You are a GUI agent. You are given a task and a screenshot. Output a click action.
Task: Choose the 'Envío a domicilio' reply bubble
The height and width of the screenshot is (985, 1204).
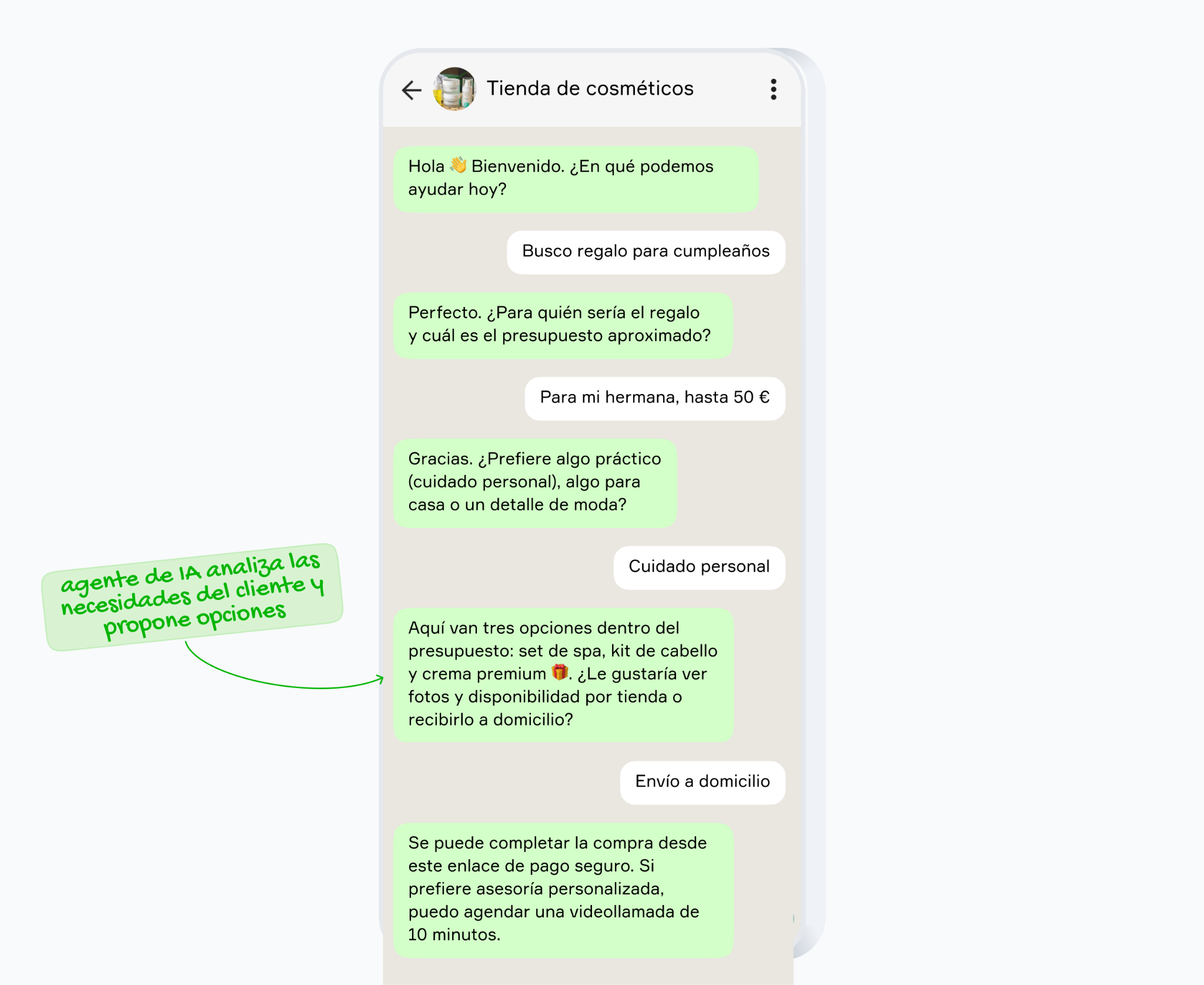[702, 782]
